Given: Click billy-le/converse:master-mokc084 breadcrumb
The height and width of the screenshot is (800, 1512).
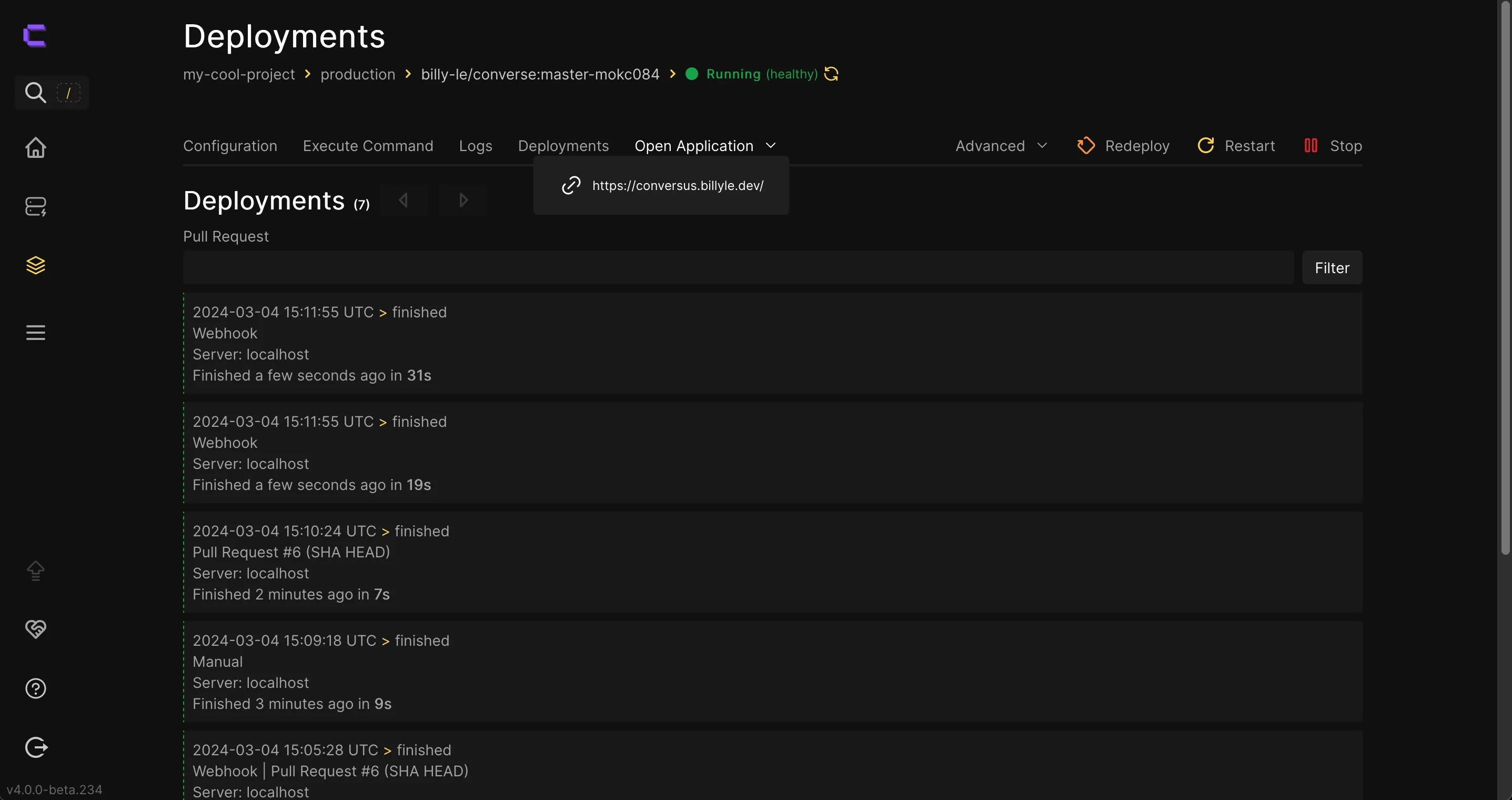Looking at the screenshot, I should [x=540, y=74].
